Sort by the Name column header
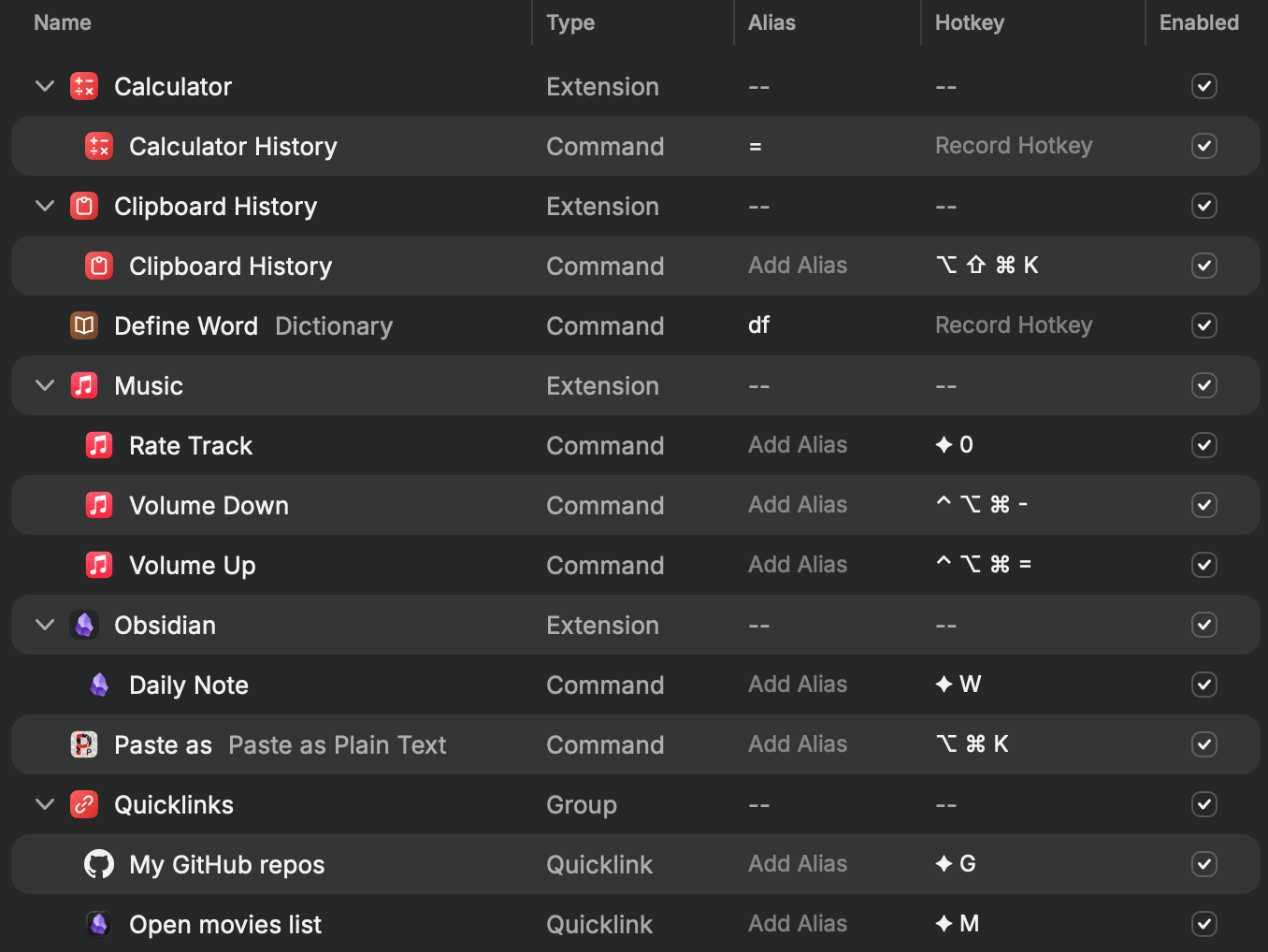The width and height of the screenshot is (1268, 952). point(63,22)
